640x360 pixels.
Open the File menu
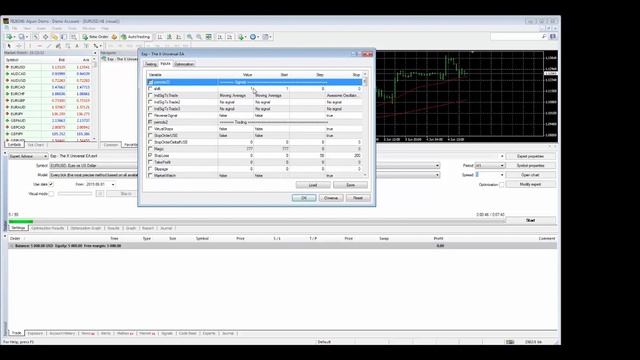(x=15, y=29)
